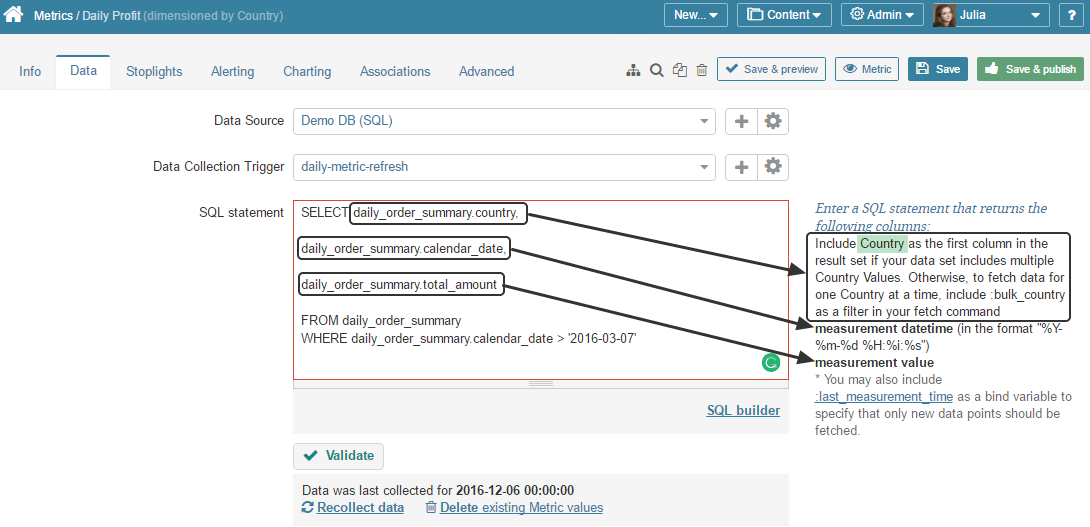Click the Validate button

click(x=339, y=456)
